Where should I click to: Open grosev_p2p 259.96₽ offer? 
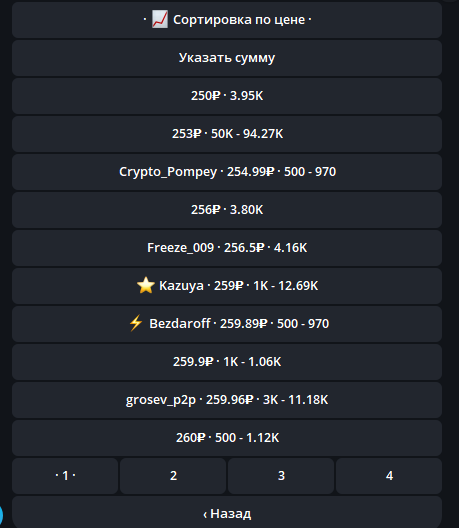click(227, 400)
